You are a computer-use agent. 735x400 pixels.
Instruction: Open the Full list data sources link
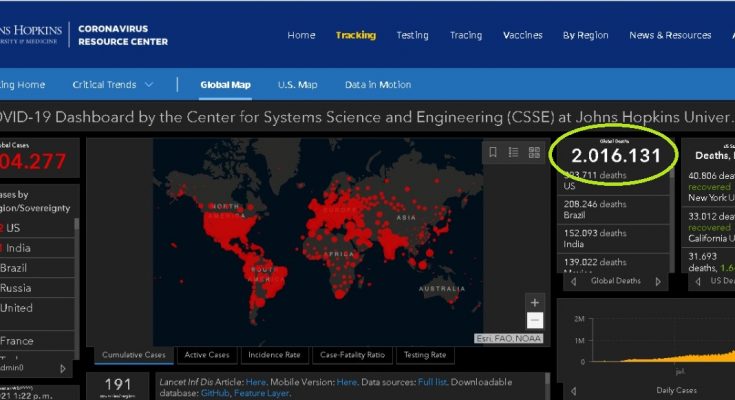click(432, 382)
